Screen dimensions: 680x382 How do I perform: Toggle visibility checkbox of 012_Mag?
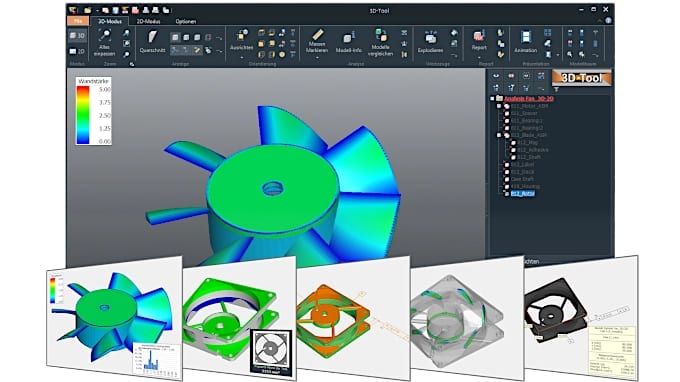513,143
